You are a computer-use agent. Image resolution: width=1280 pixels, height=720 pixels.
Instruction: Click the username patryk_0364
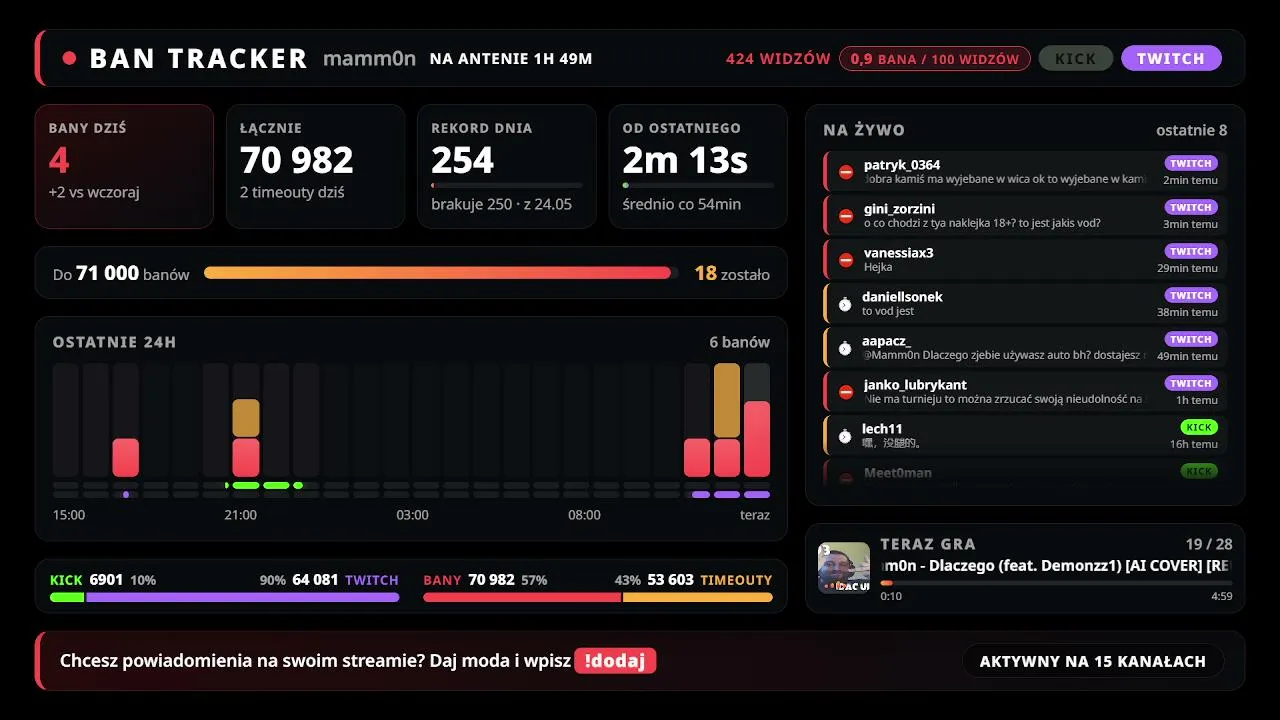tap(902, 164)
